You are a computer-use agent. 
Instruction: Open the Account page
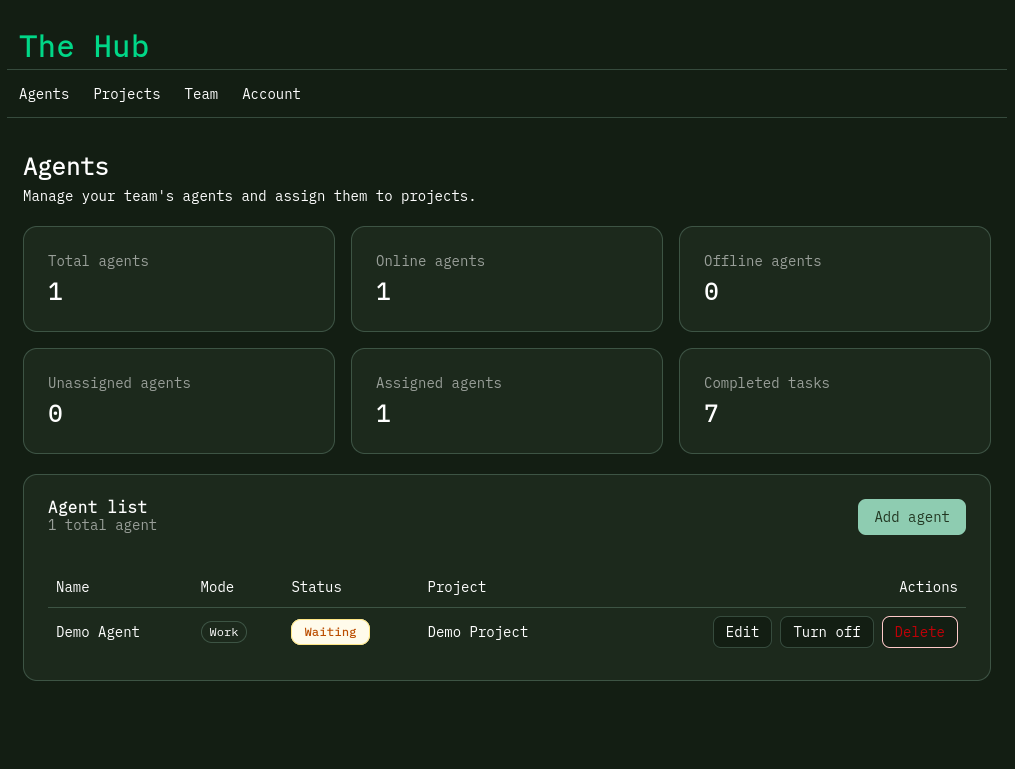point(271,93)
